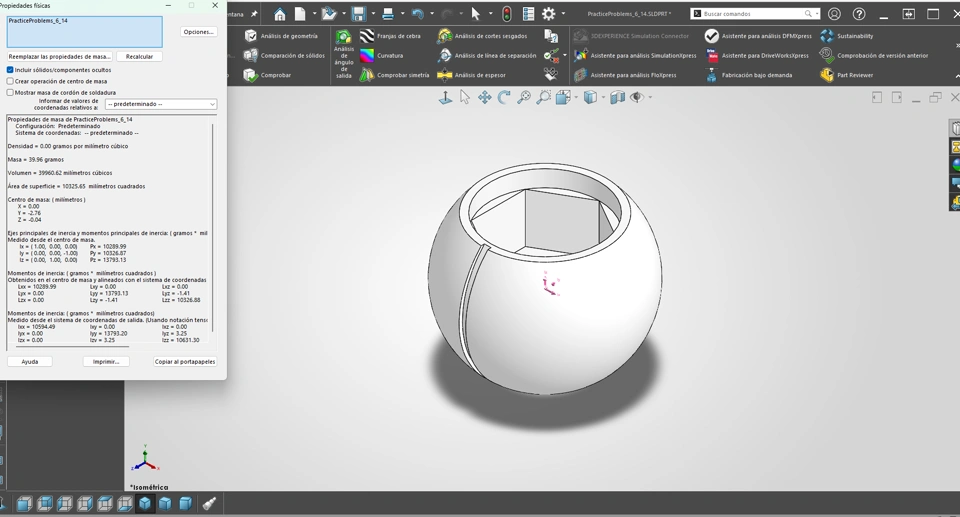The width and height of the screenshot is (960, 517).
Task: Enable Crear operación de centro de masa
Action: [x=11, y=81]
